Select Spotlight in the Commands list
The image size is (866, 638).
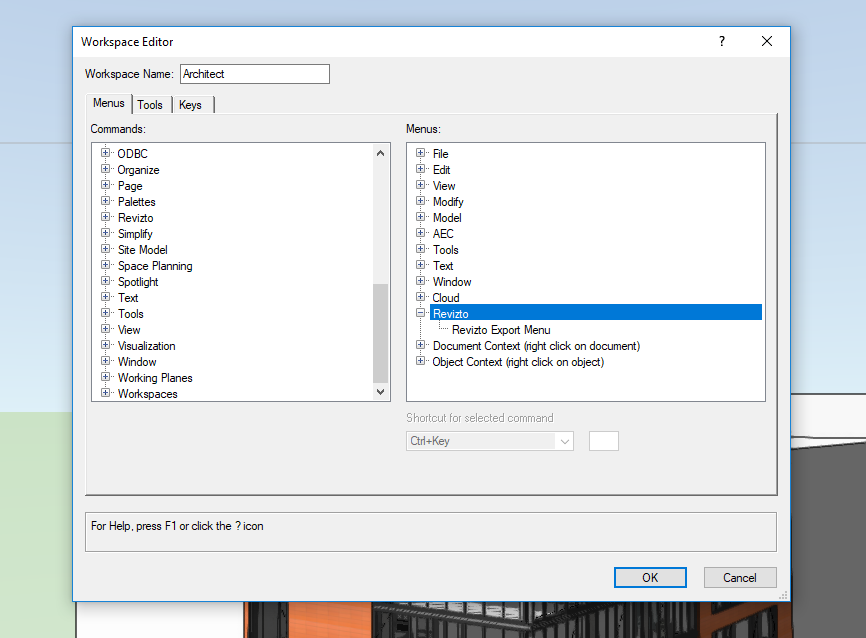pyautogui.click(x=138, y=282)
